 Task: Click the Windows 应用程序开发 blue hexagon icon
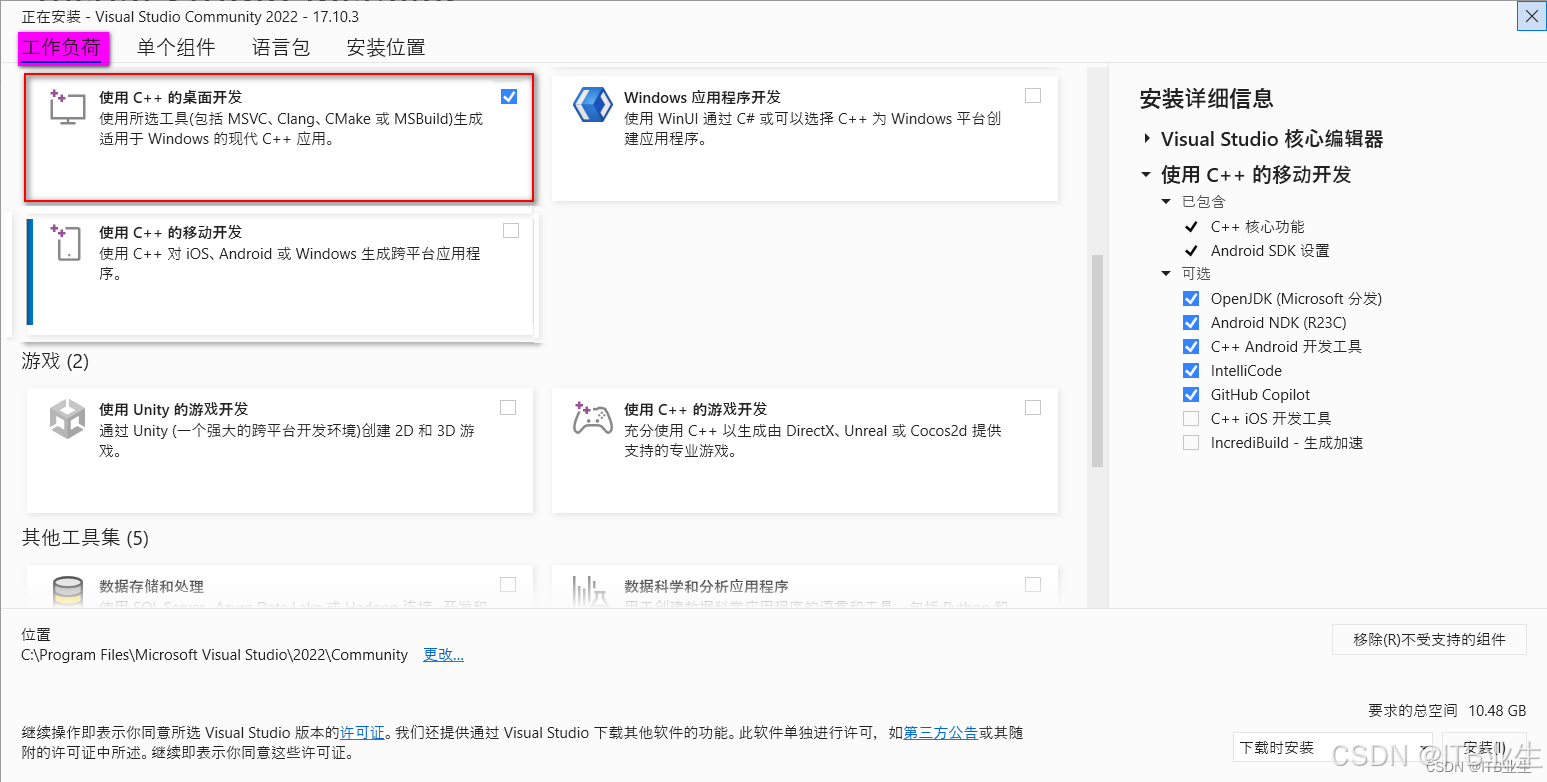[592, 105]
